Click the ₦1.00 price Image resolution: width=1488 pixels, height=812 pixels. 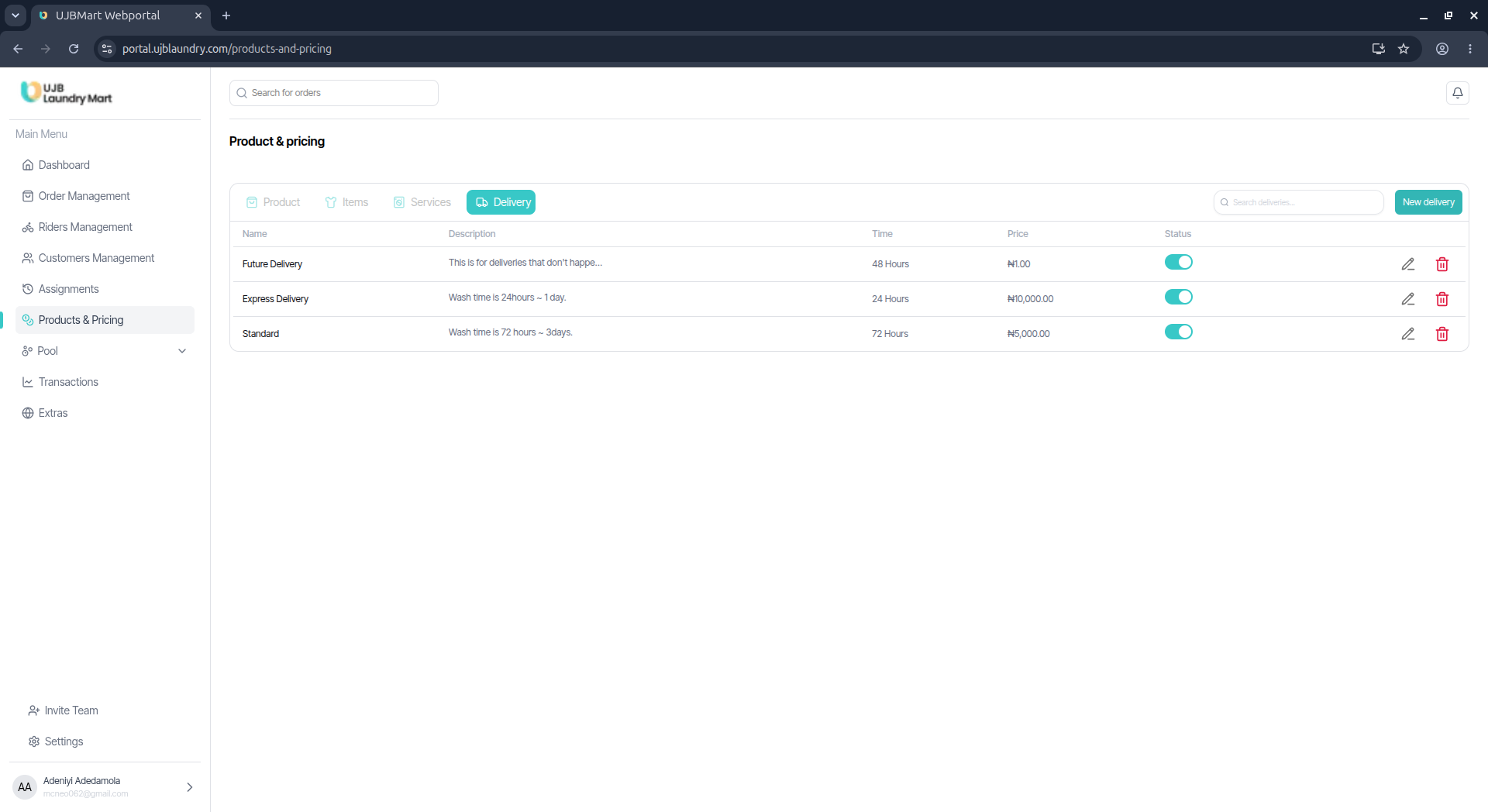click(x=1018, y=264)
